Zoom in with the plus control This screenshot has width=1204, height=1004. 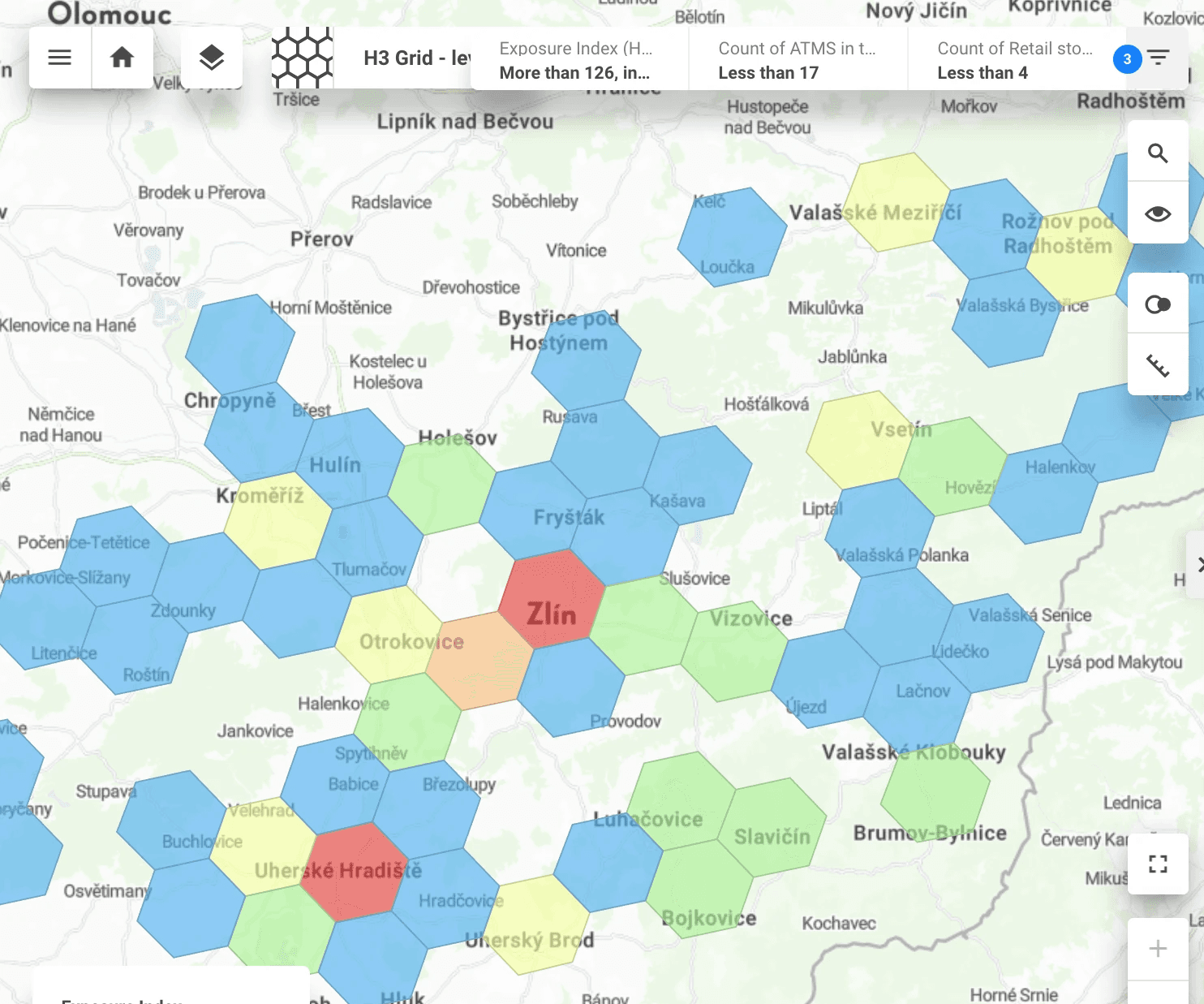[1158, 947]
